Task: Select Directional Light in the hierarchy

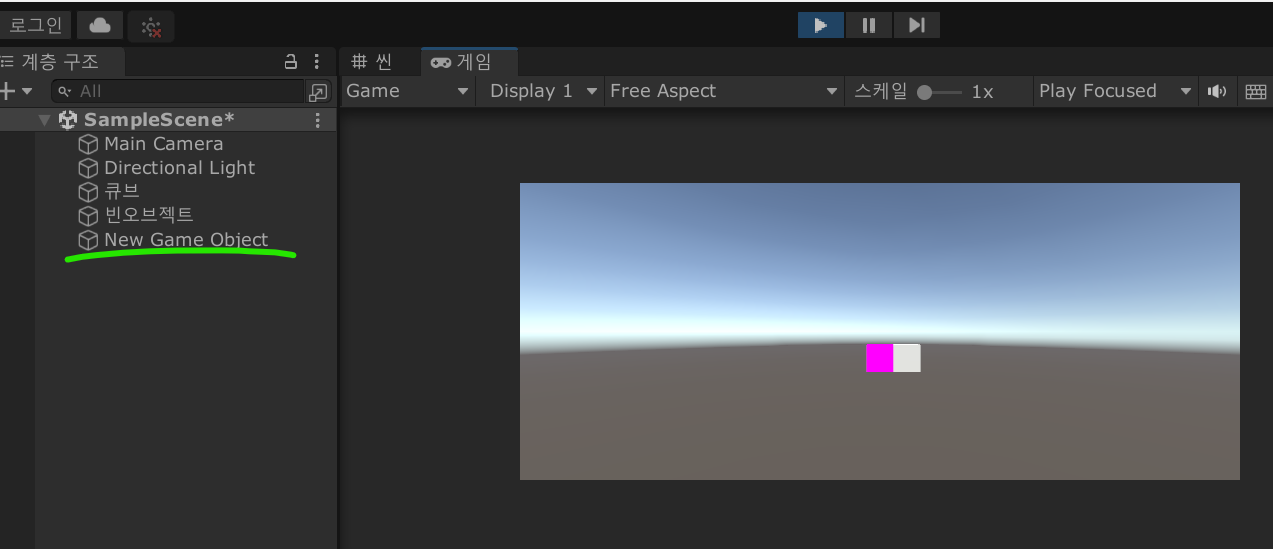Action: (x=179, y=168)
